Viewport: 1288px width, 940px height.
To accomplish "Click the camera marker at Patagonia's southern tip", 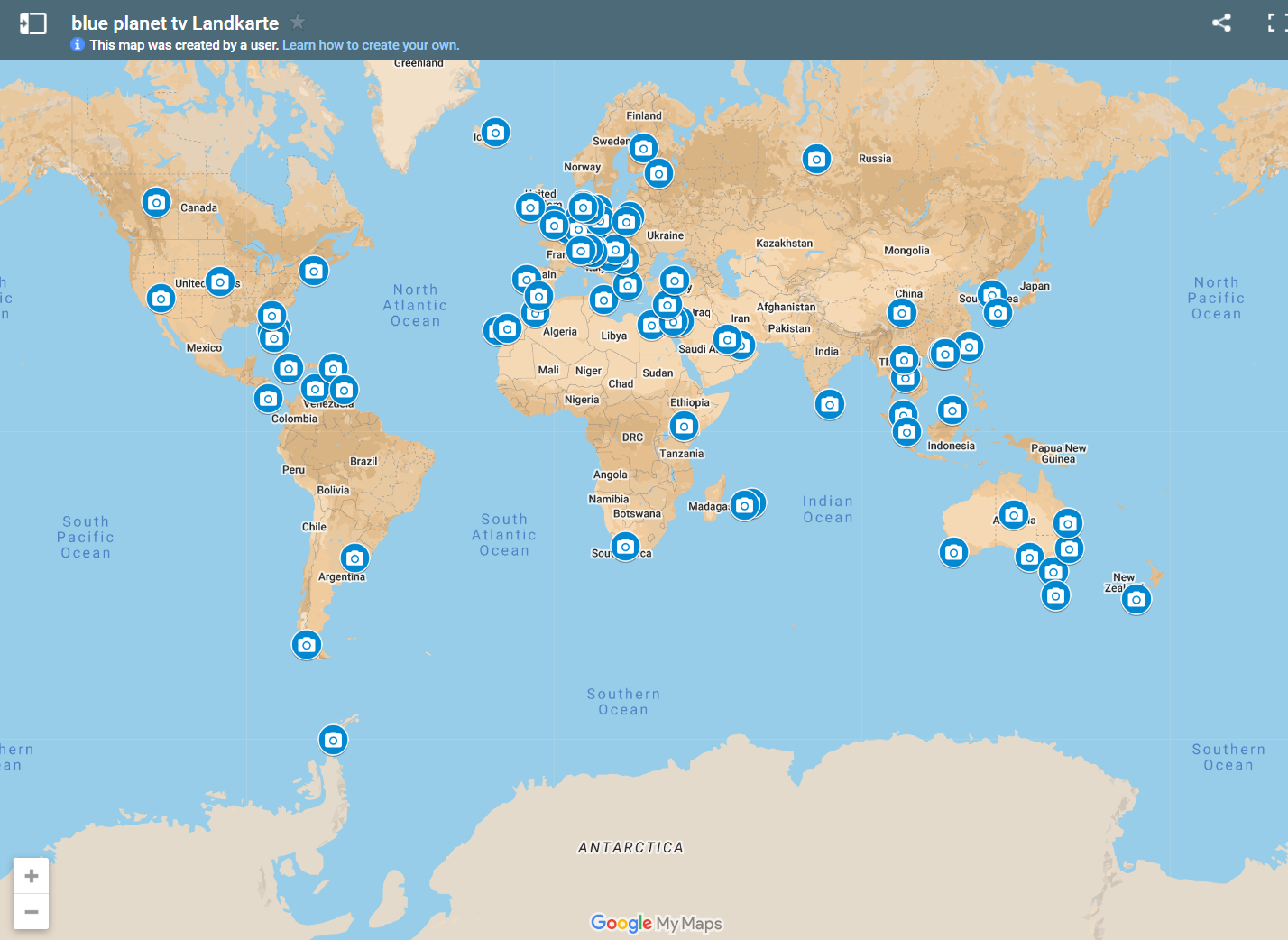I will [307, 644].
